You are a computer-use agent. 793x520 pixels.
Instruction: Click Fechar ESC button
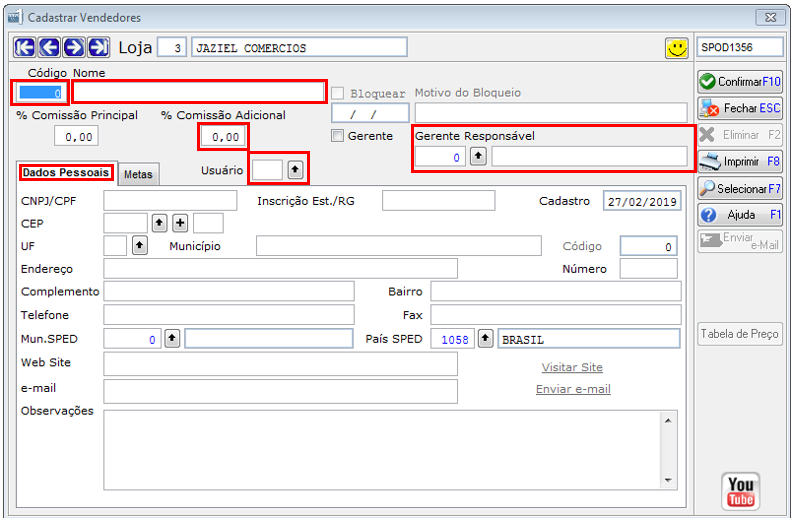click(740, 108)
